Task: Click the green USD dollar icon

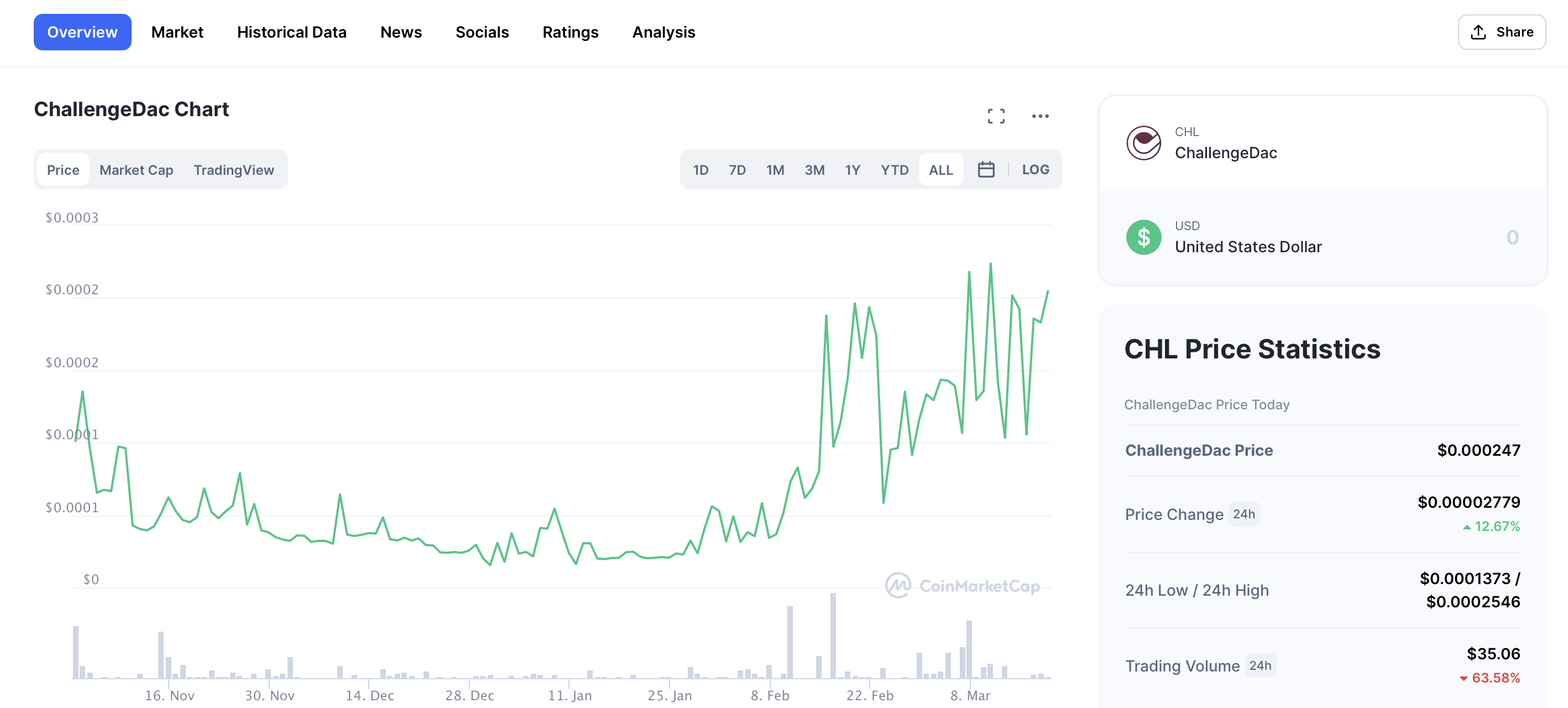Action: coord(1143,237)
